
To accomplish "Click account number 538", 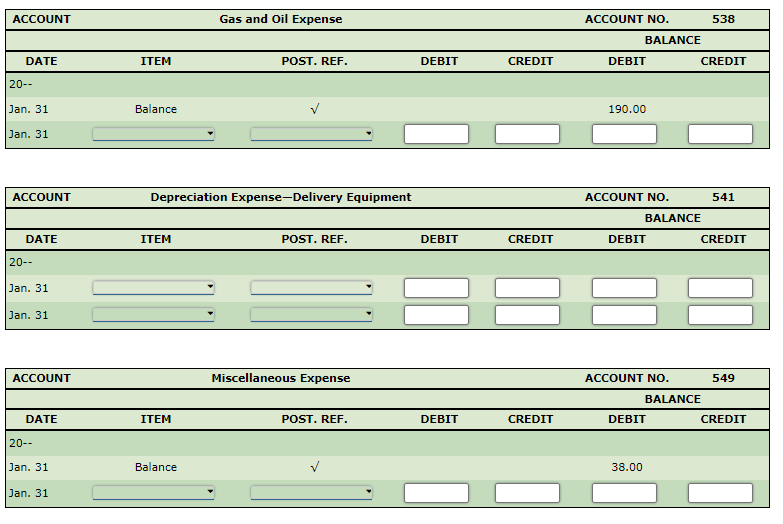I will point(724,19).
